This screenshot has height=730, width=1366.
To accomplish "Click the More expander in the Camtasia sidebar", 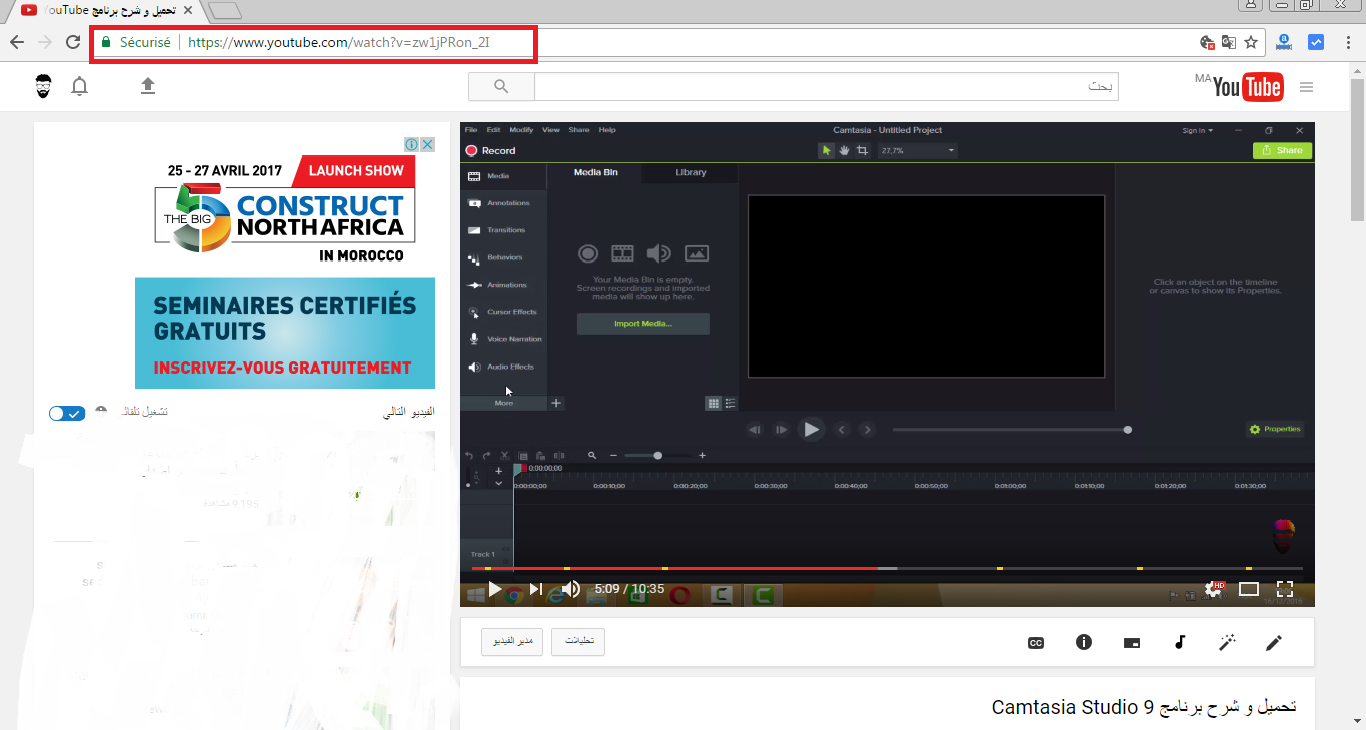I will point(504,403).
